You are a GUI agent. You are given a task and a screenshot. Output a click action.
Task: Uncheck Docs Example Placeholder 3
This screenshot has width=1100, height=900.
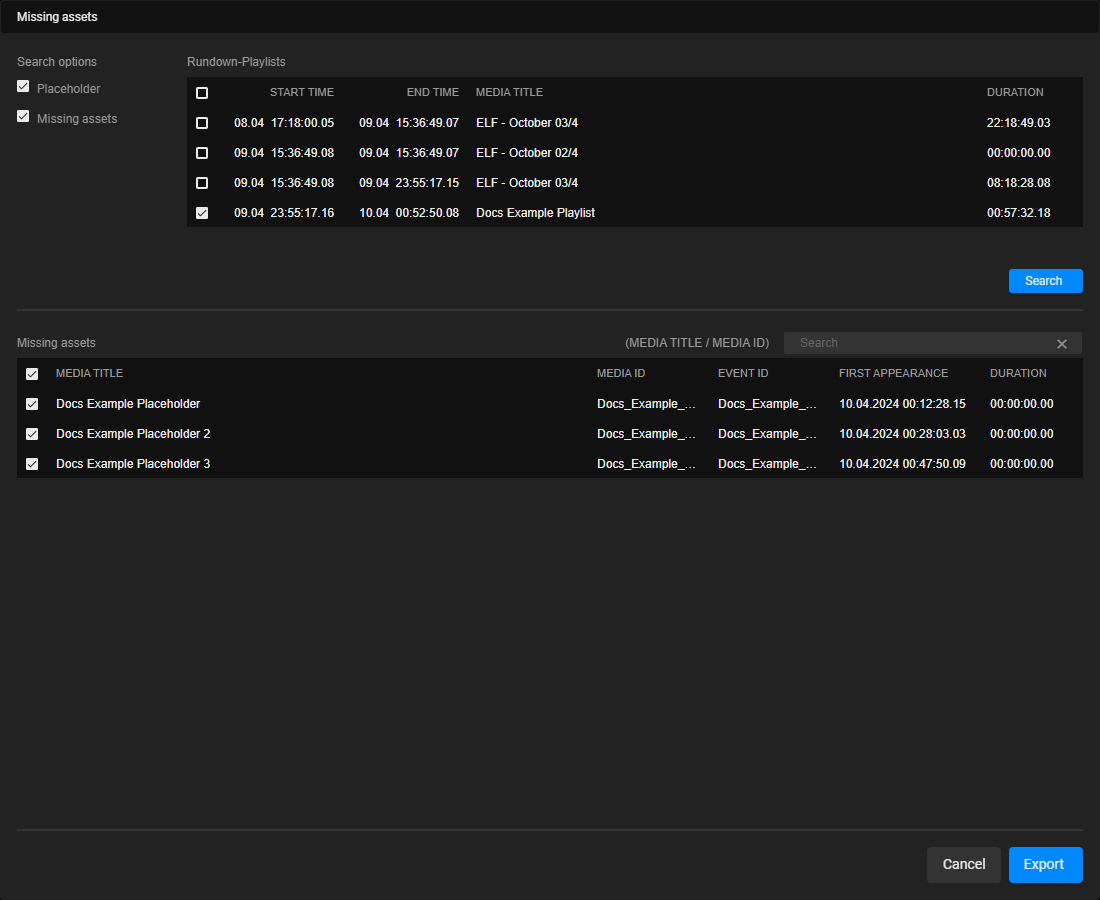[31, 463]
